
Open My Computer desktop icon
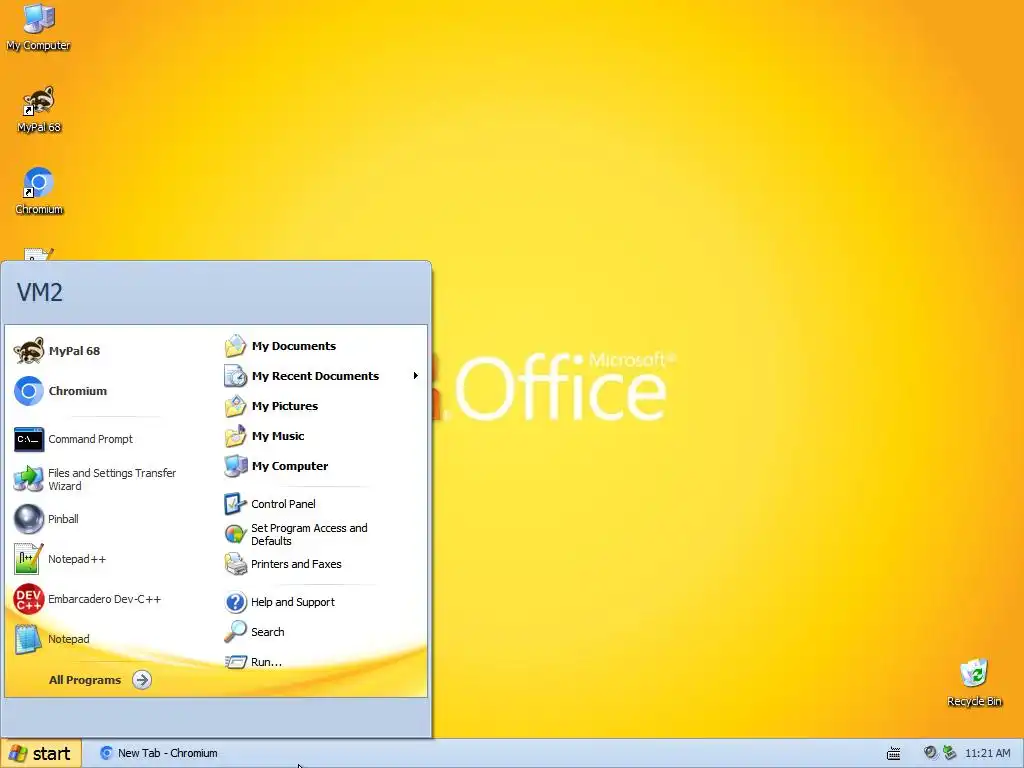point(39,26)
